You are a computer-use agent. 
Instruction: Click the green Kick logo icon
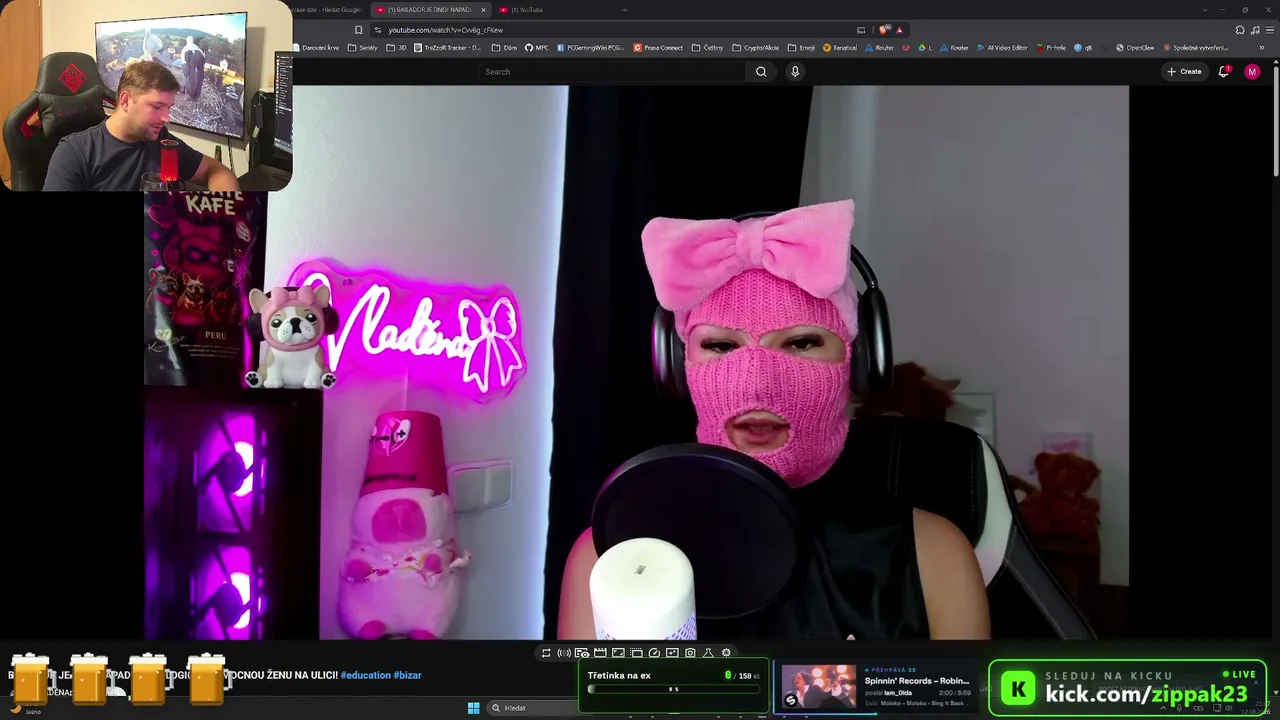pos(1018,689)
